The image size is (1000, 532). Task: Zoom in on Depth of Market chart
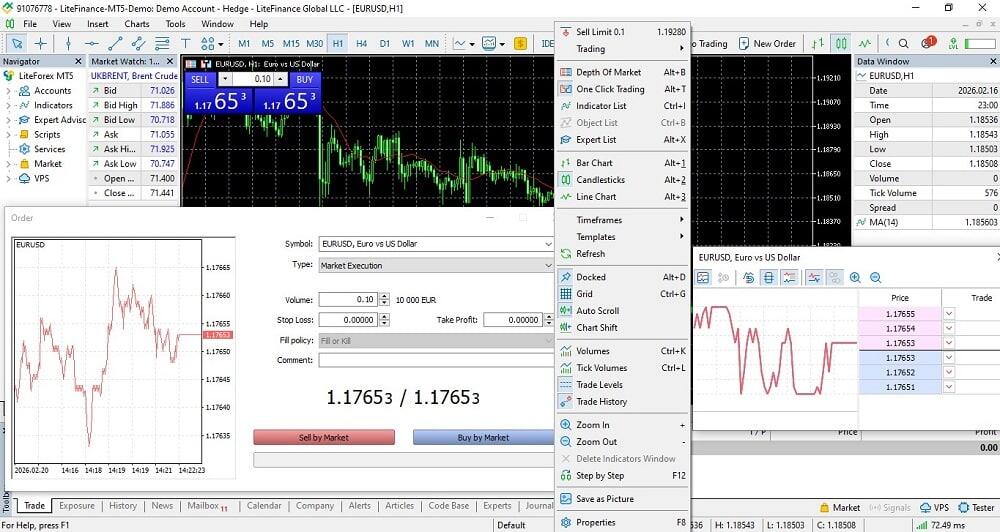click(855, 277)
